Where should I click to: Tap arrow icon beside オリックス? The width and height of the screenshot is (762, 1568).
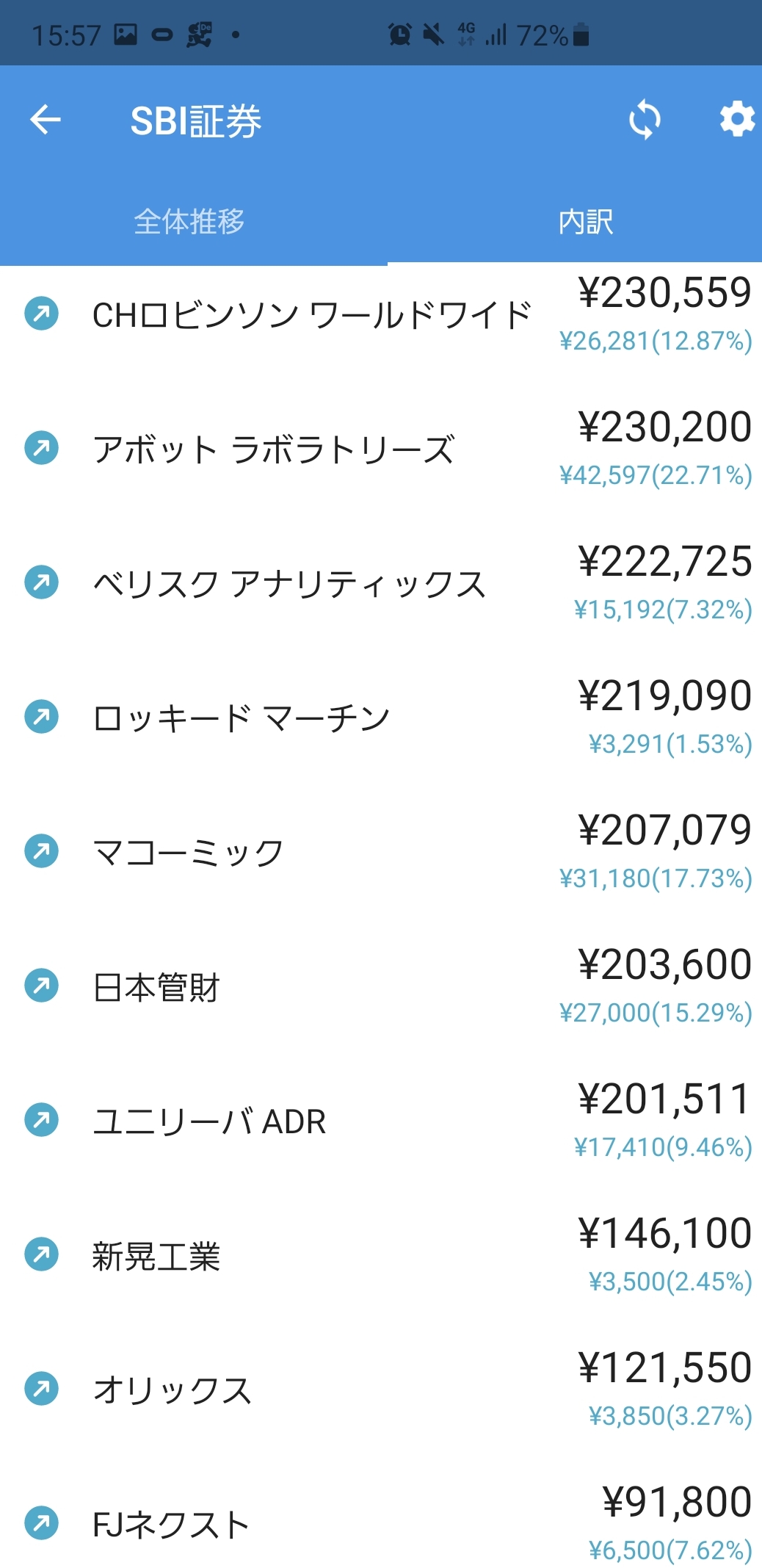(x=41, y=1389)
